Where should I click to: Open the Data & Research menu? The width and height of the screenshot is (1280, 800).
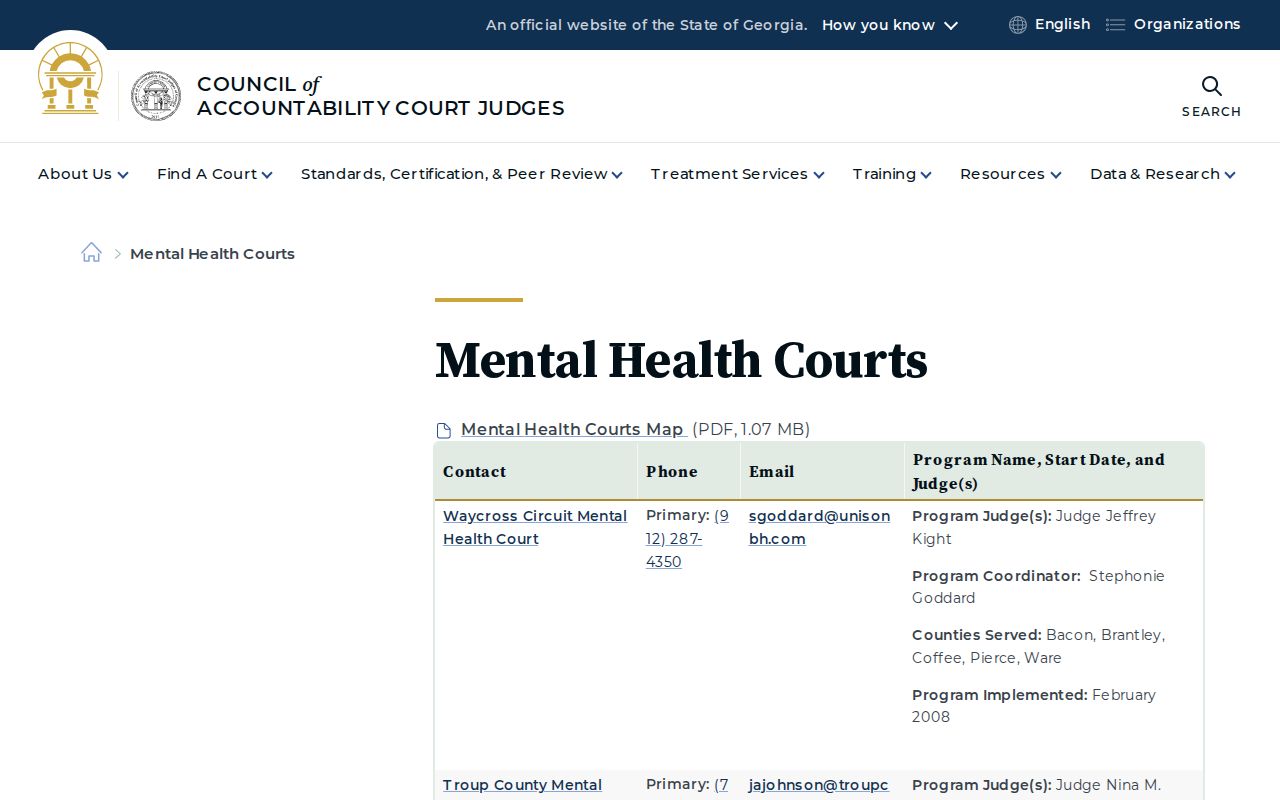coord(1163,174)
